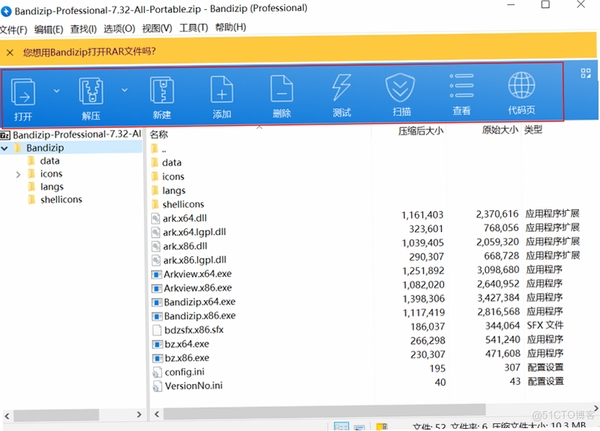The height and width of the screenshot is (431, 600).
Task: Select config.ini file
Action: pyautogui.click(x=184, y=372)
